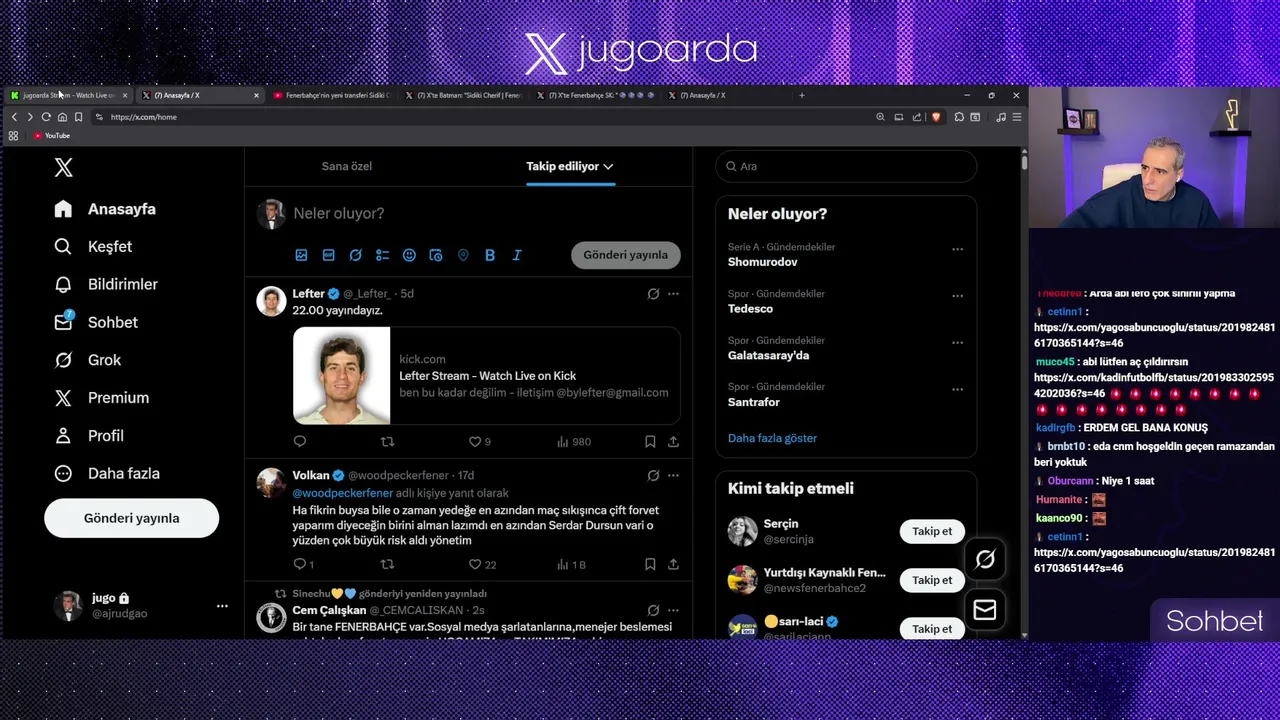Share Lefter's post
Viewport: 1280px width, 720px height.
pos(673,441)
